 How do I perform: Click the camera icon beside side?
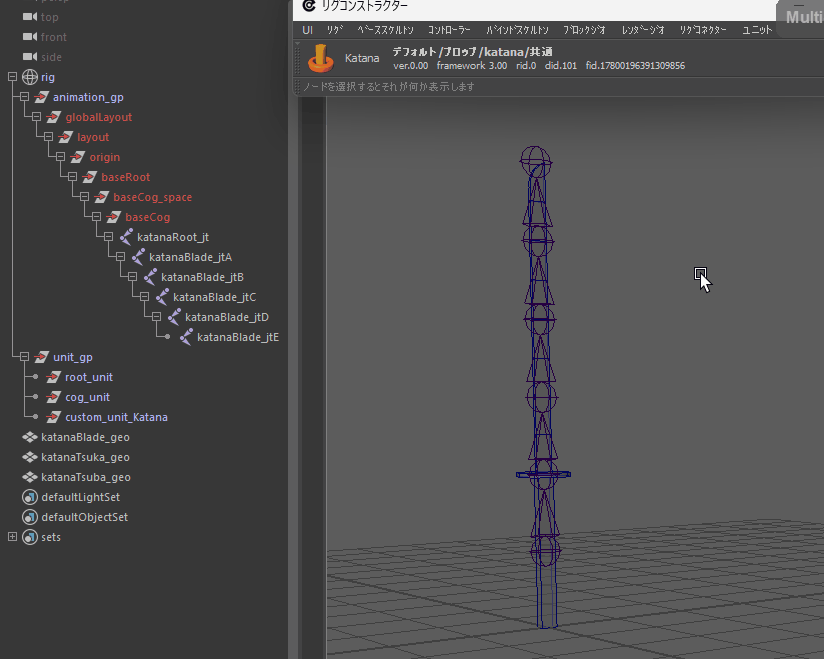click(x=30, y=57)
